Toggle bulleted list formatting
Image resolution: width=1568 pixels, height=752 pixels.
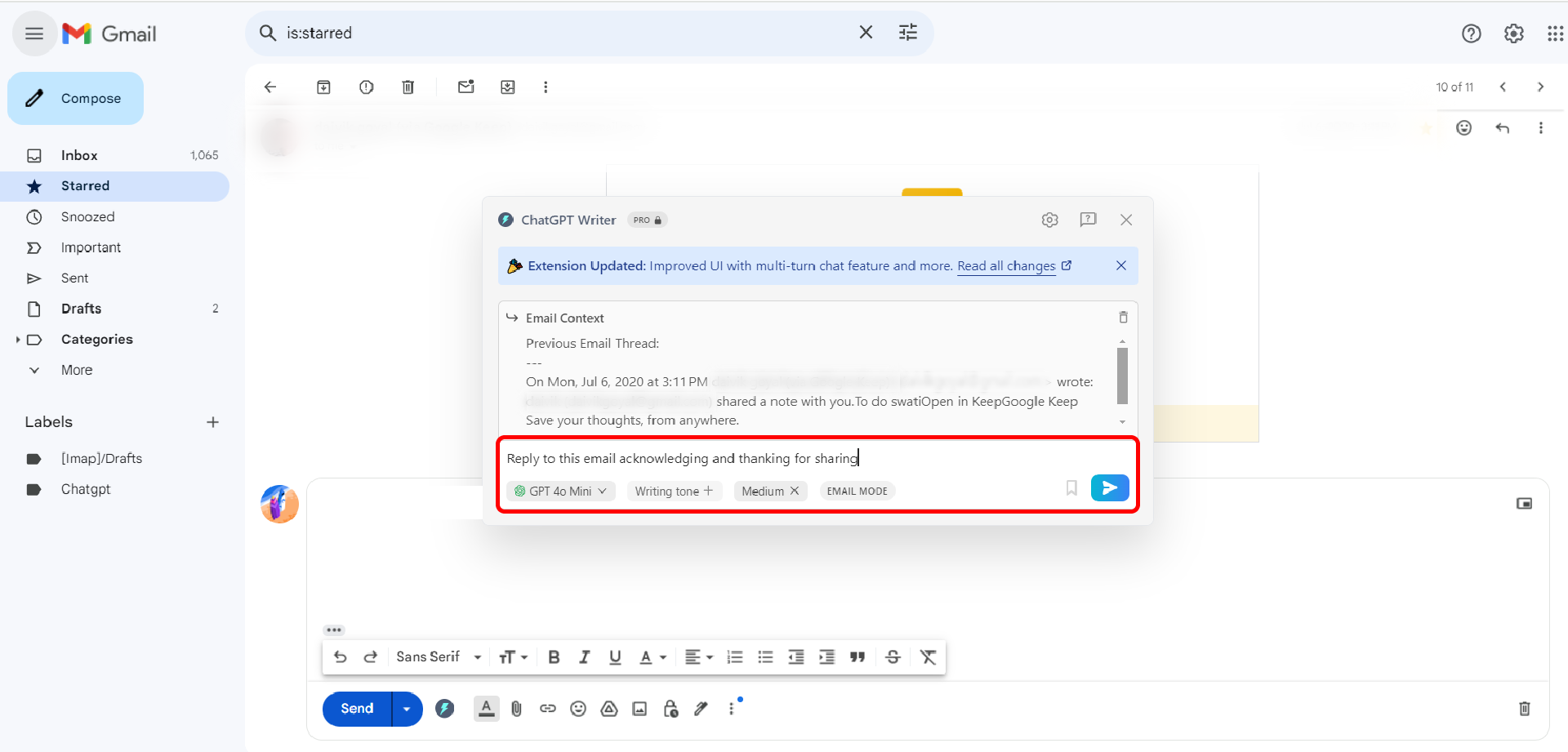tap(765, 657)
